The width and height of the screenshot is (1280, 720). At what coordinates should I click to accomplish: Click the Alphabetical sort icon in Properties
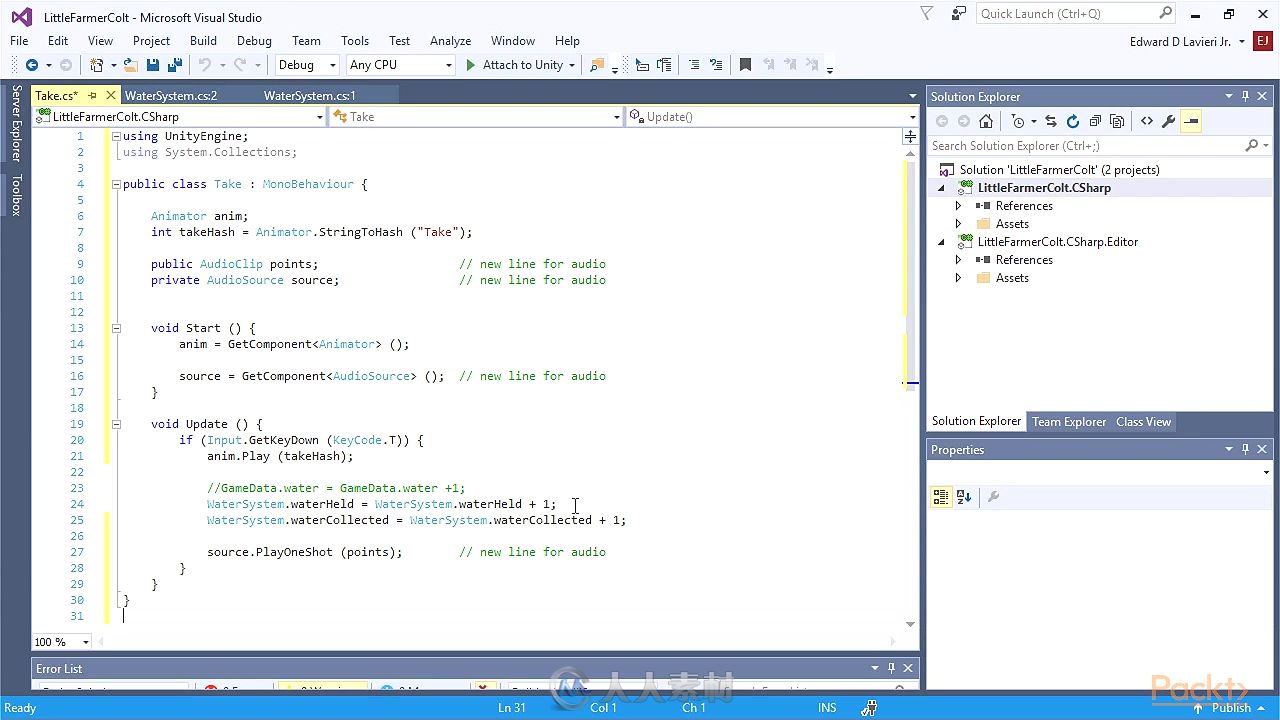964,496
